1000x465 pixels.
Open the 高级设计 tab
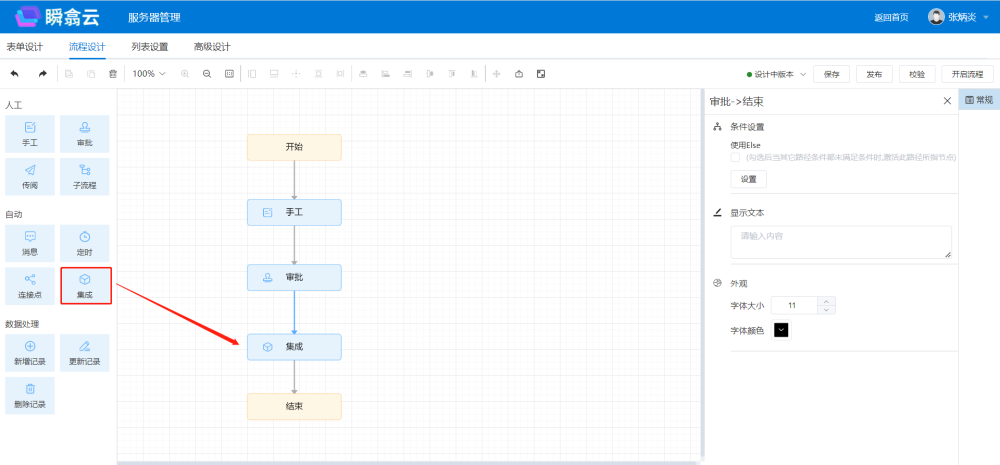coord(212,47)
